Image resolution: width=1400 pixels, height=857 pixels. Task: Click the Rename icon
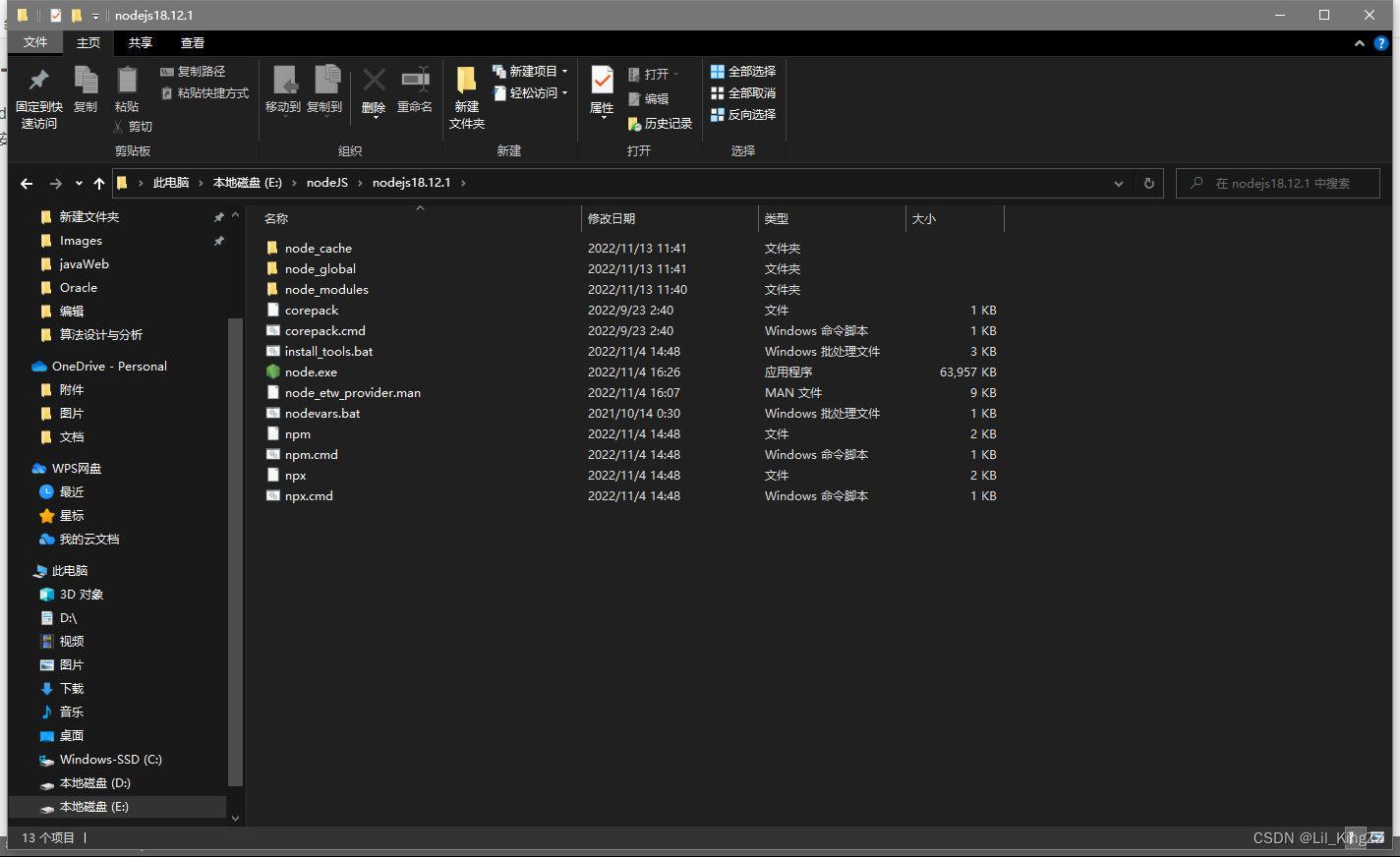point(415,89)
